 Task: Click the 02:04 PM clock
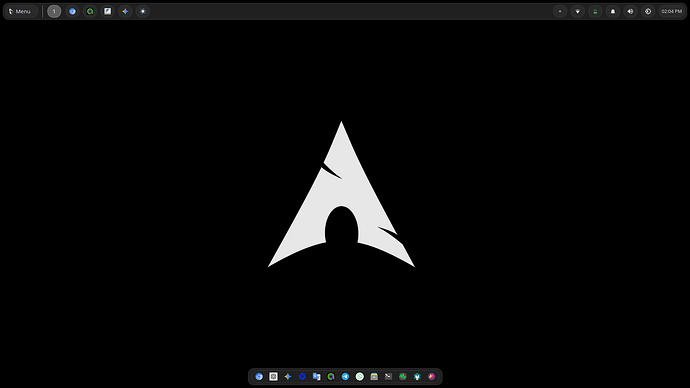click(x=672, y=11)
